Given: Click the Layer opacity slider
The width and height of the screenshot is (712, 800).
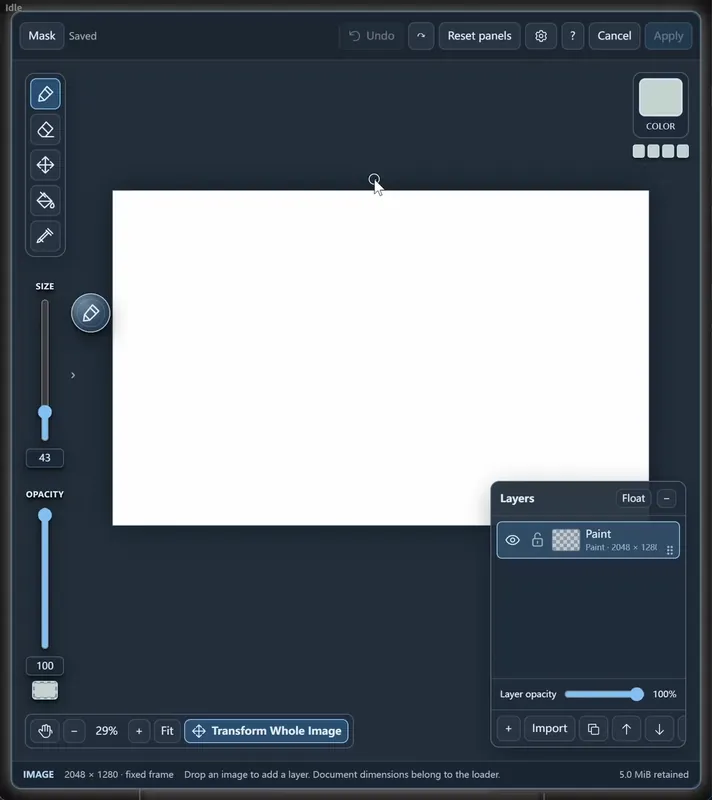Looking at the screenshot, I should (604, 694).
